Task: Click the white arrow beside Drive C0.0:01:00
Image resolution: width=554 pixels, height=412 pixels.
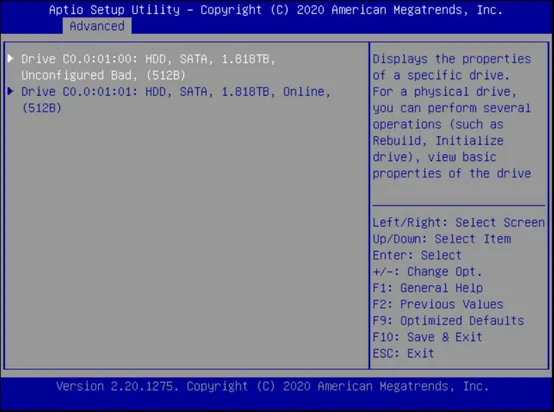Action: tap(11, 58)
